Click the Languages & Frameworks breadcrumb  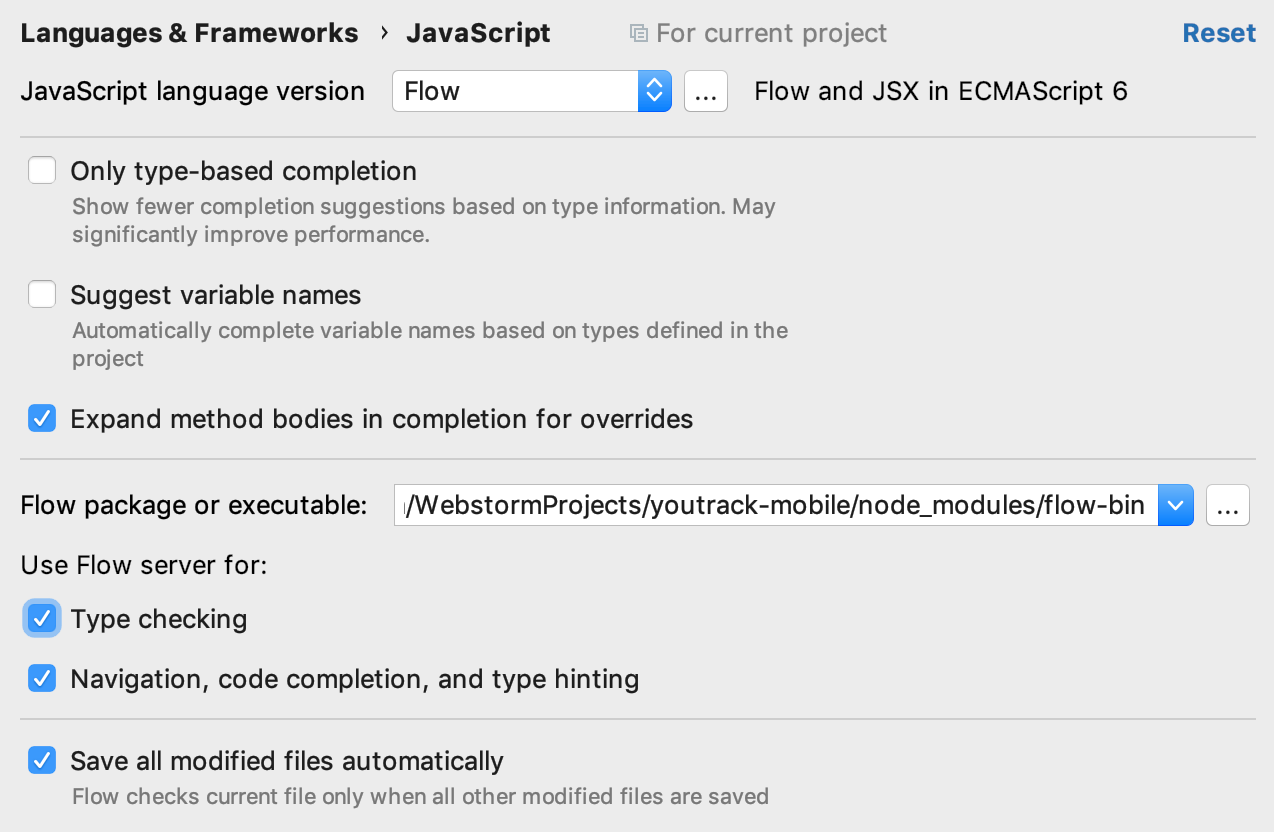pos(189,33)
